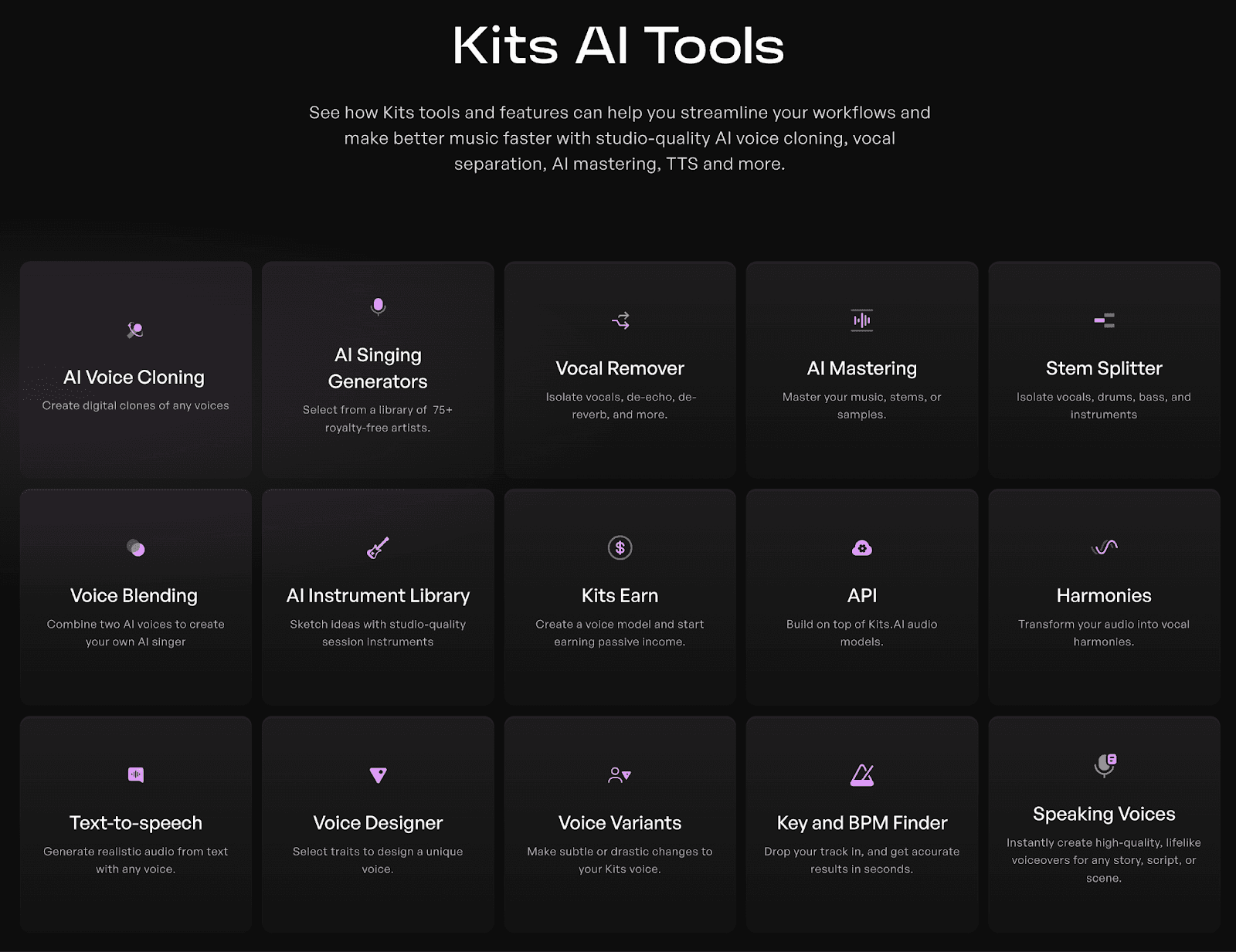Screen dimensions: 1236x952
Task: Select the Key and BPM Finder title
Action: click(x=862, y=823)
